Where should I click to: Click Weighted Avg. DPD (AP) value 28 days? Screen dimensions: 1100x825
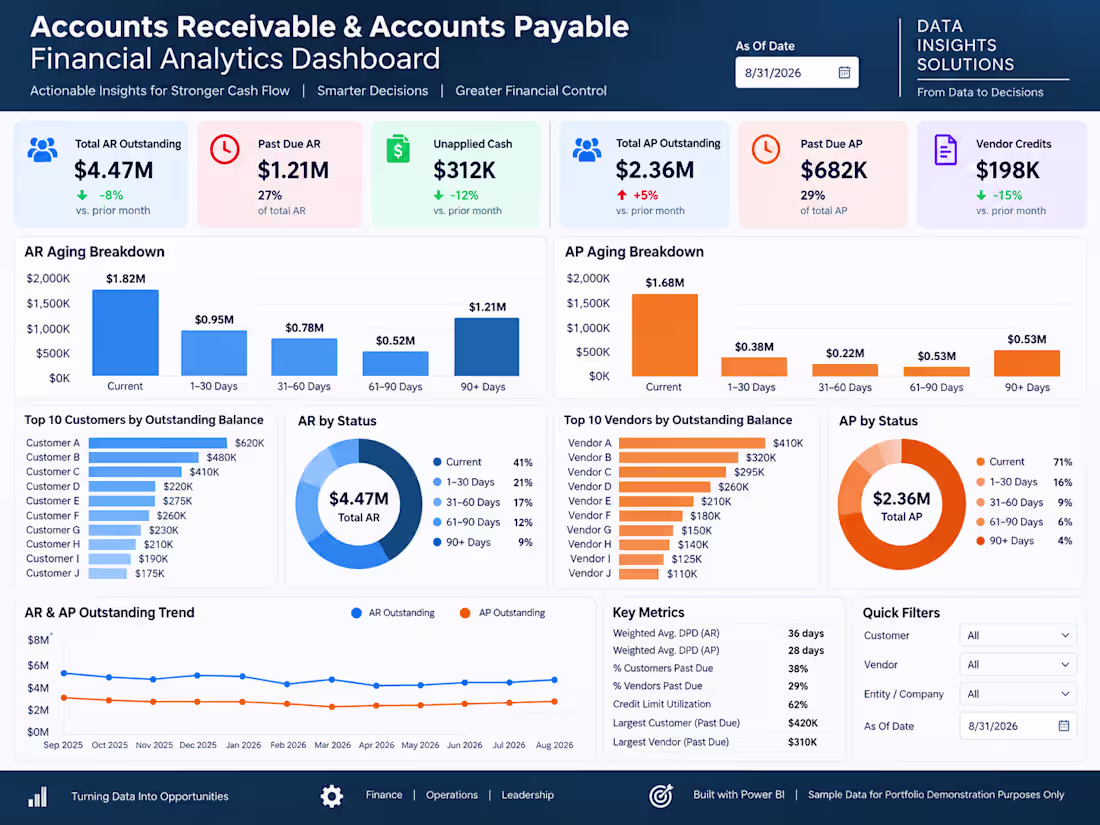click(805, 650)
